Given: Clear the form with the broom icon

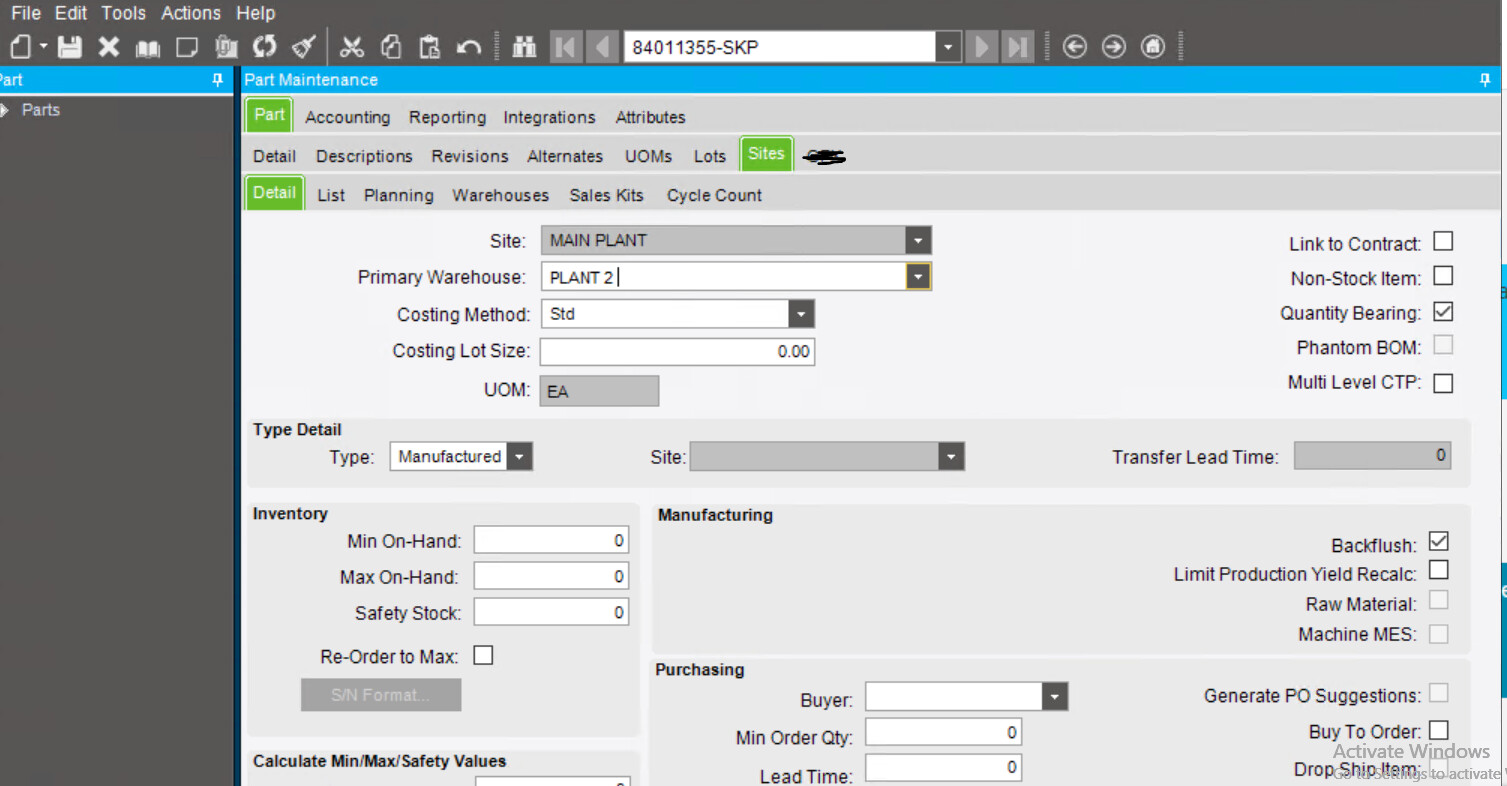Looking at the screenshot, I should coord(304,47).
